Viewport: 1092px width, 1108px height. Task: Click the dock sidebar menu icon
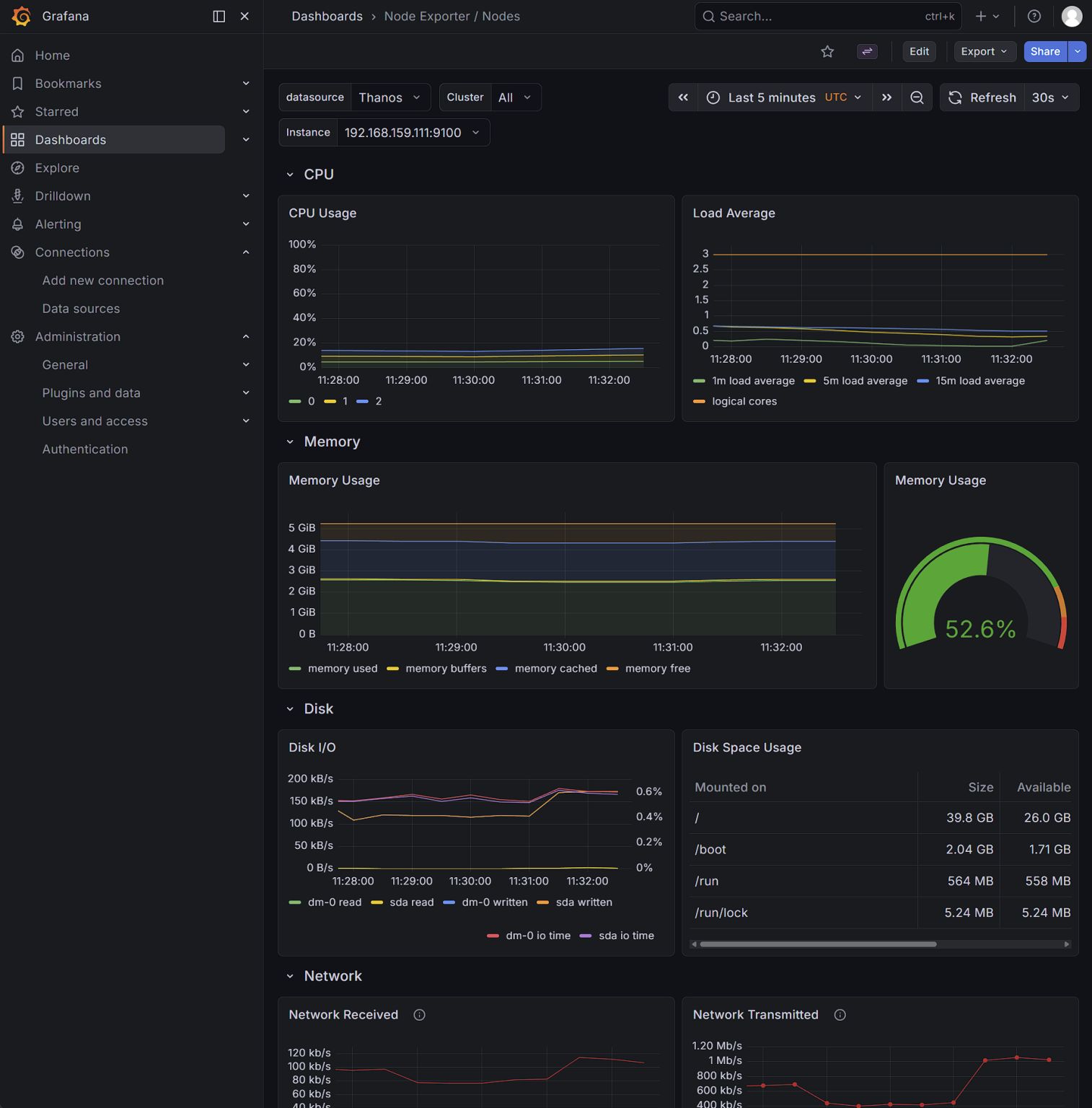219,16
